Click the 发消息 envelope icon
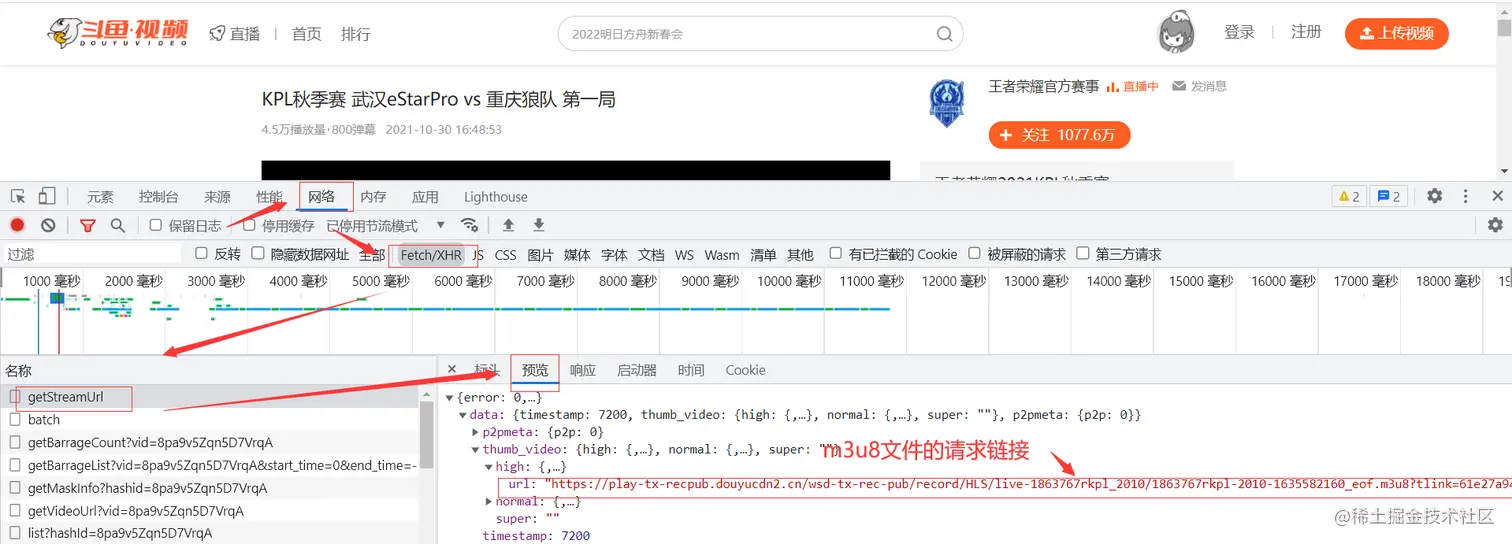This screenshot has height=544, width=1512. click(x=1179, y=86)
